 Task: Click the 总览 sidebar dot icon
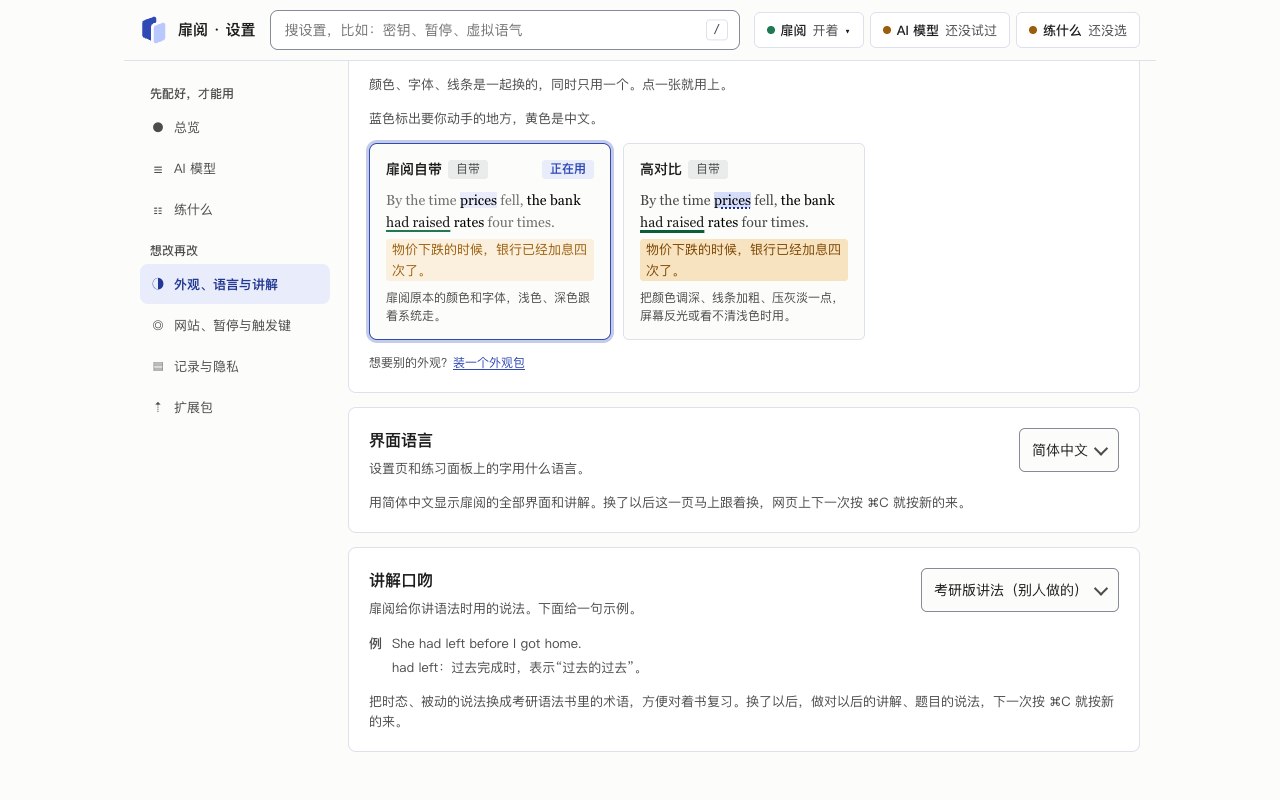click(157, 127)
